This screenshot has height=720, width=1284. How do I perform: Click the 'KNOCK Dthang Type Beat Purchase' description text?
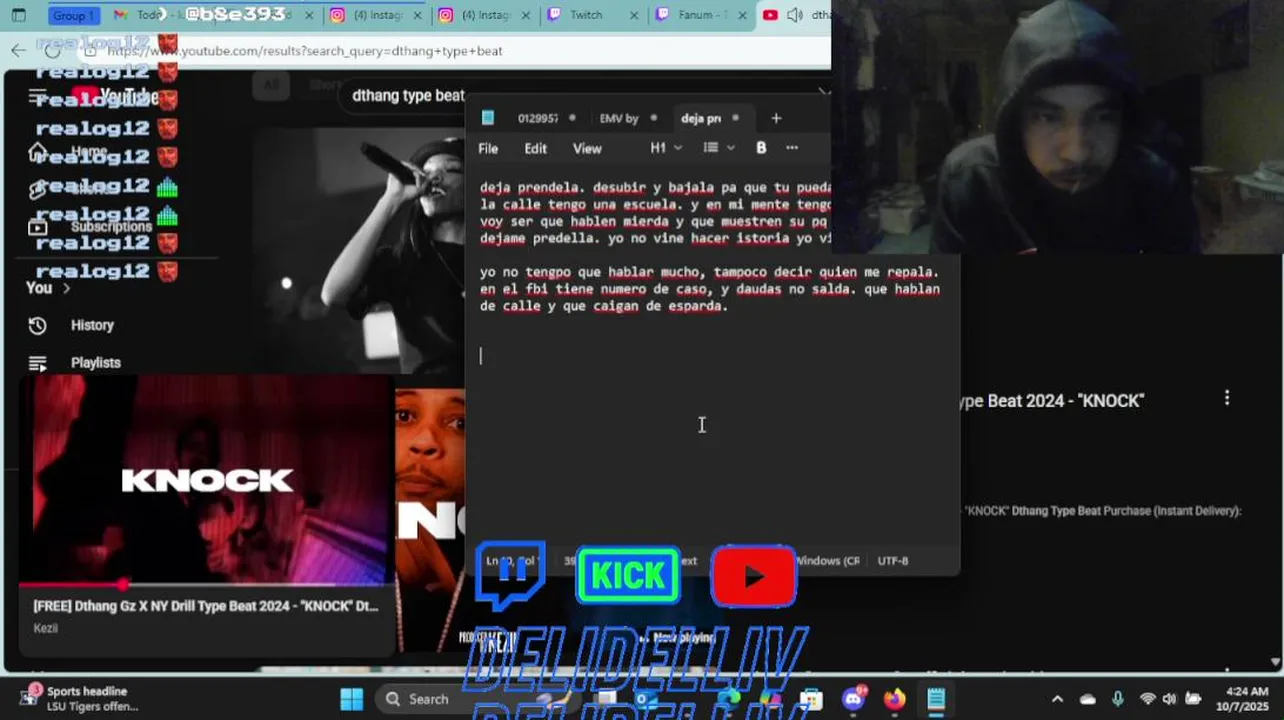(1103, 511)
